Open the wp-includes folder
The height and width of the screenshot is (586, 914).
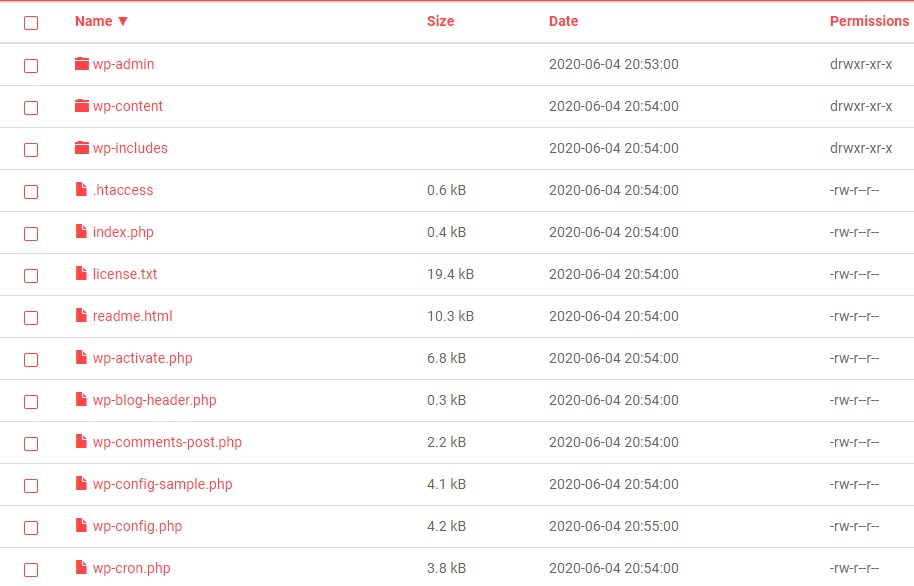(x=130, y=148)
